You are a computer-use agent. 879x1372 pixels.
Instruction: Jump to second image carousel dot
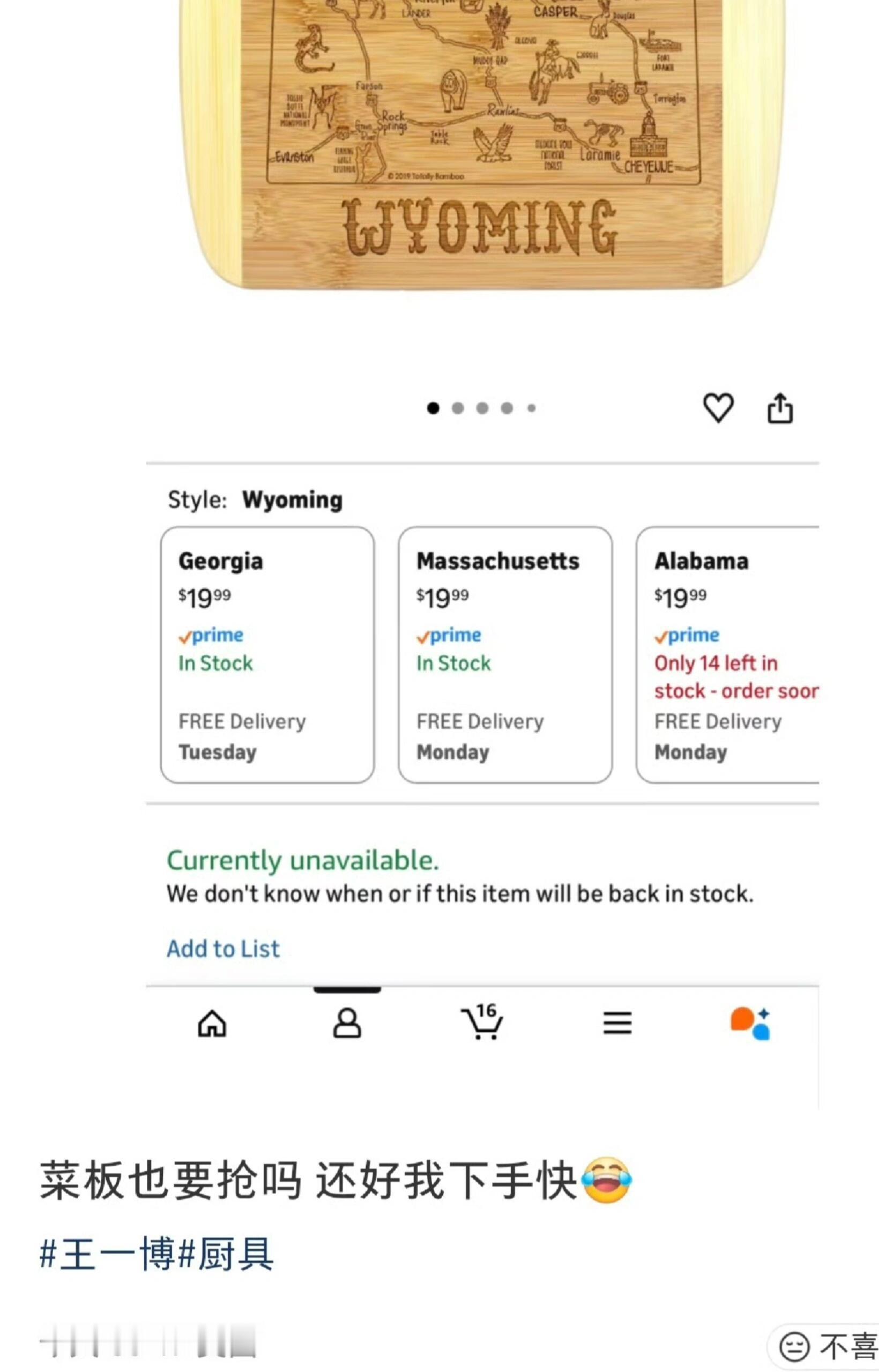pos(458,408)
